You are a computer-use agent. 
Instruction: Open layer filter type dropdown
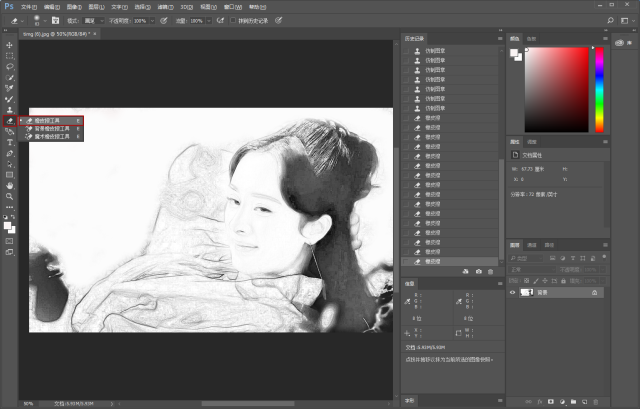pyautogui.click(x=526, y=258)
